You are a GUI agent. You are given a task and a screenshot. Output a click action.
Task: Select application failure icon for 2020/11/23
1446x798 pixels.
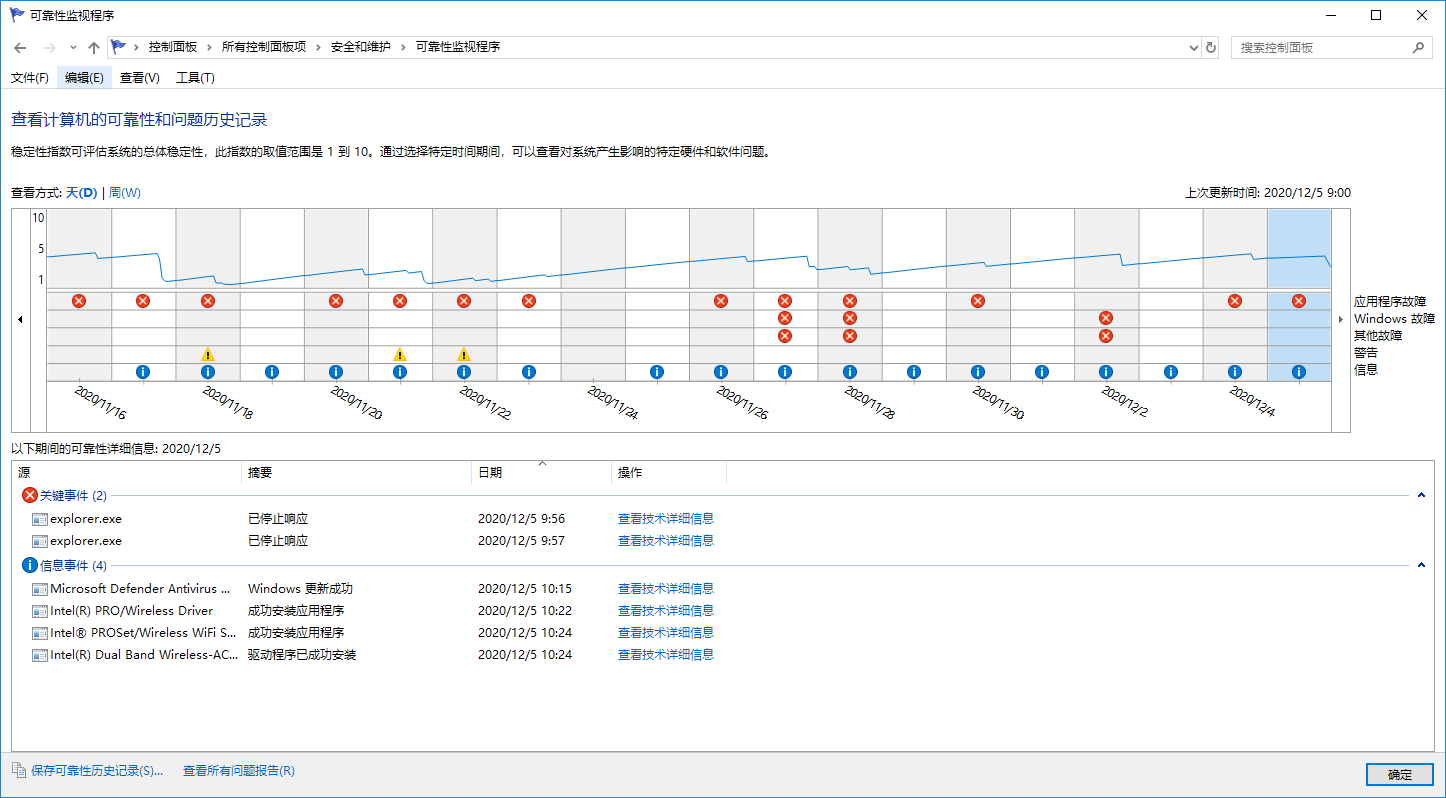coord(529,301)
